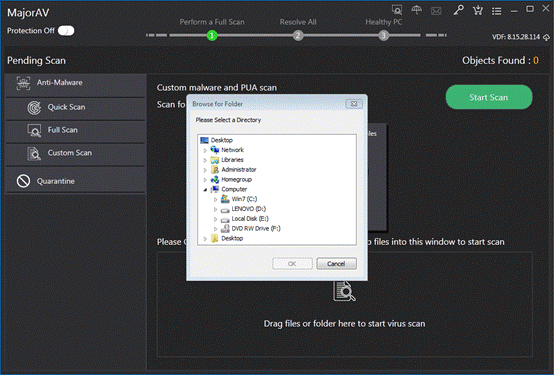The height and width of the screenshot is (375, 554).
Task: Select Libraries in folder tree
Action: [x=232, y=160]
